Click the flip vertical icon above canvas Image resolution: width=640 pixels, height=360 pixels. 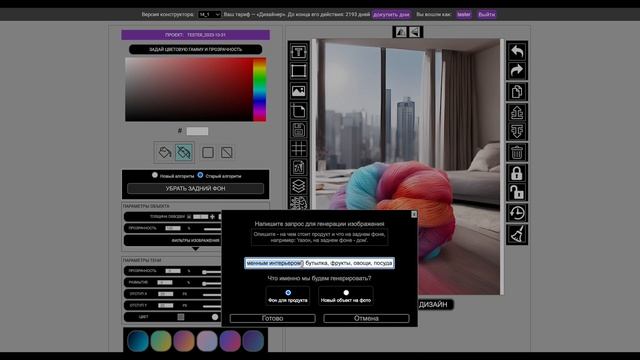pos(415,32)
